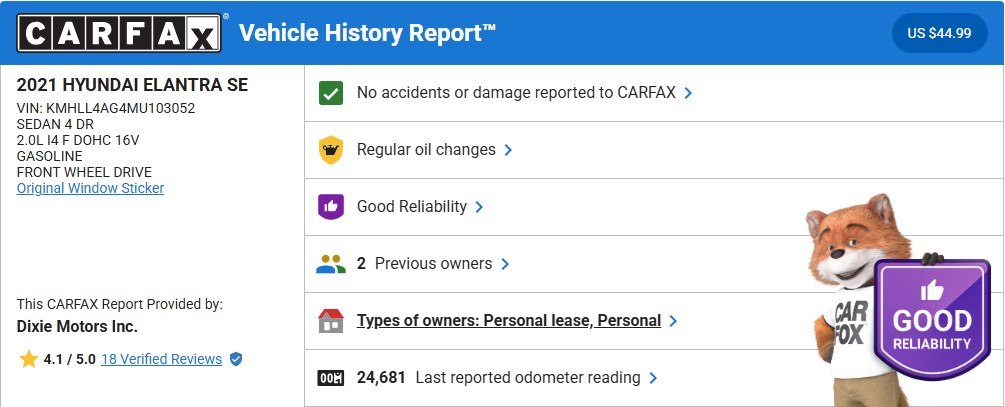Click the odometer reading icon
1005x407 pixels.
[330, 378]
